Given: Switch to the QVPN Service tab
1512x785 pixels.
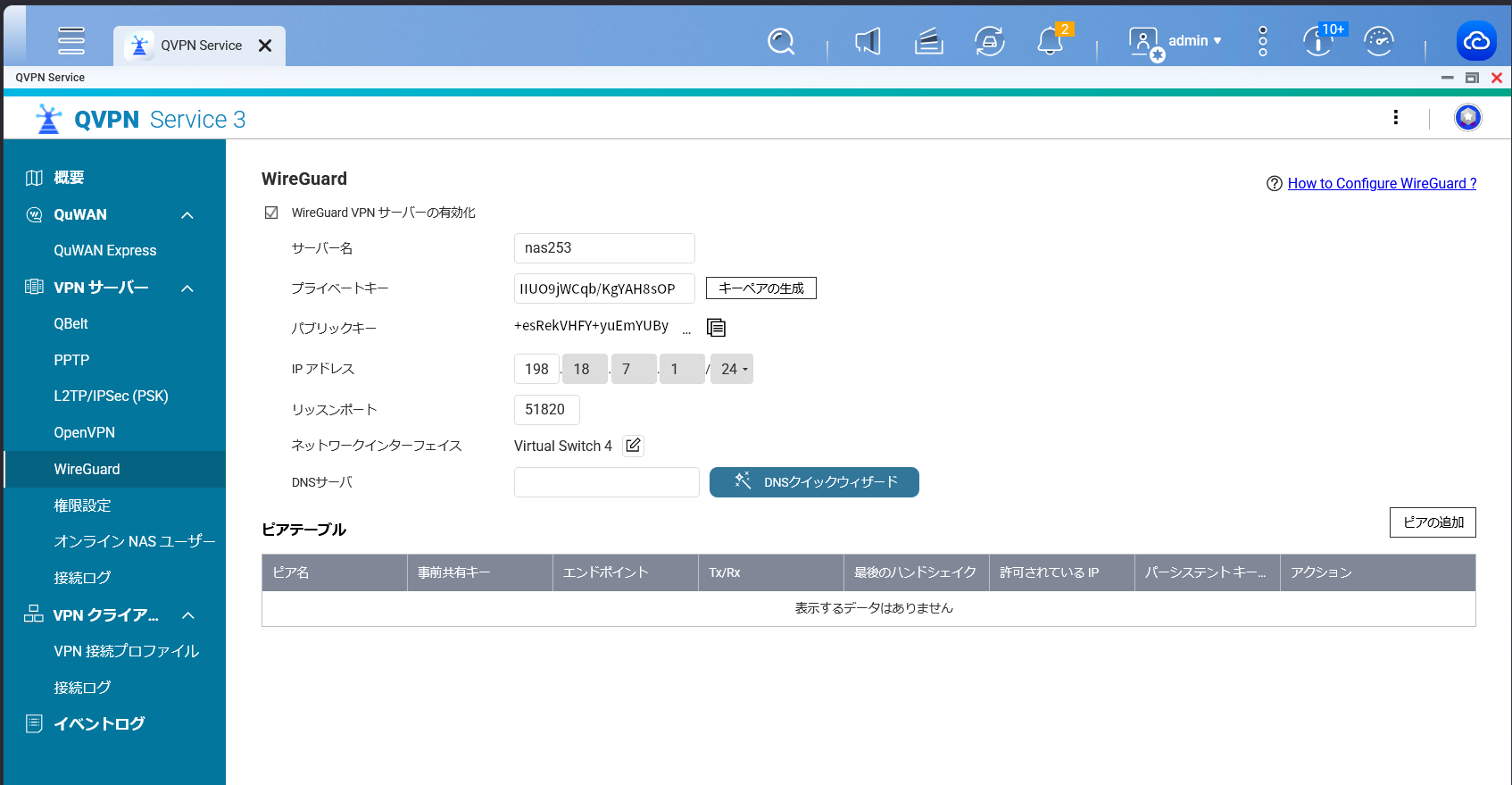Looking at the screenshot, I should [x=200, y=46].
